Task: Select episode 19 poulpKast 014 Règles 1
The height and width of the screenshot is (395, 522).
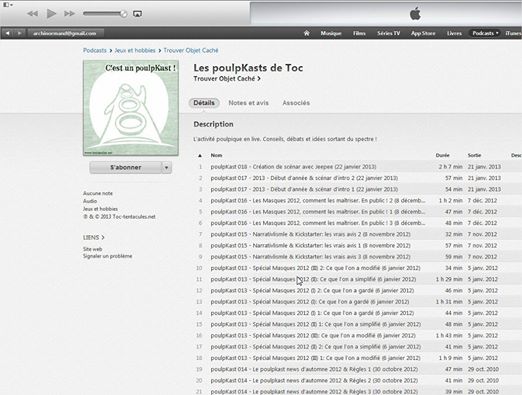Action: point(357,369)
